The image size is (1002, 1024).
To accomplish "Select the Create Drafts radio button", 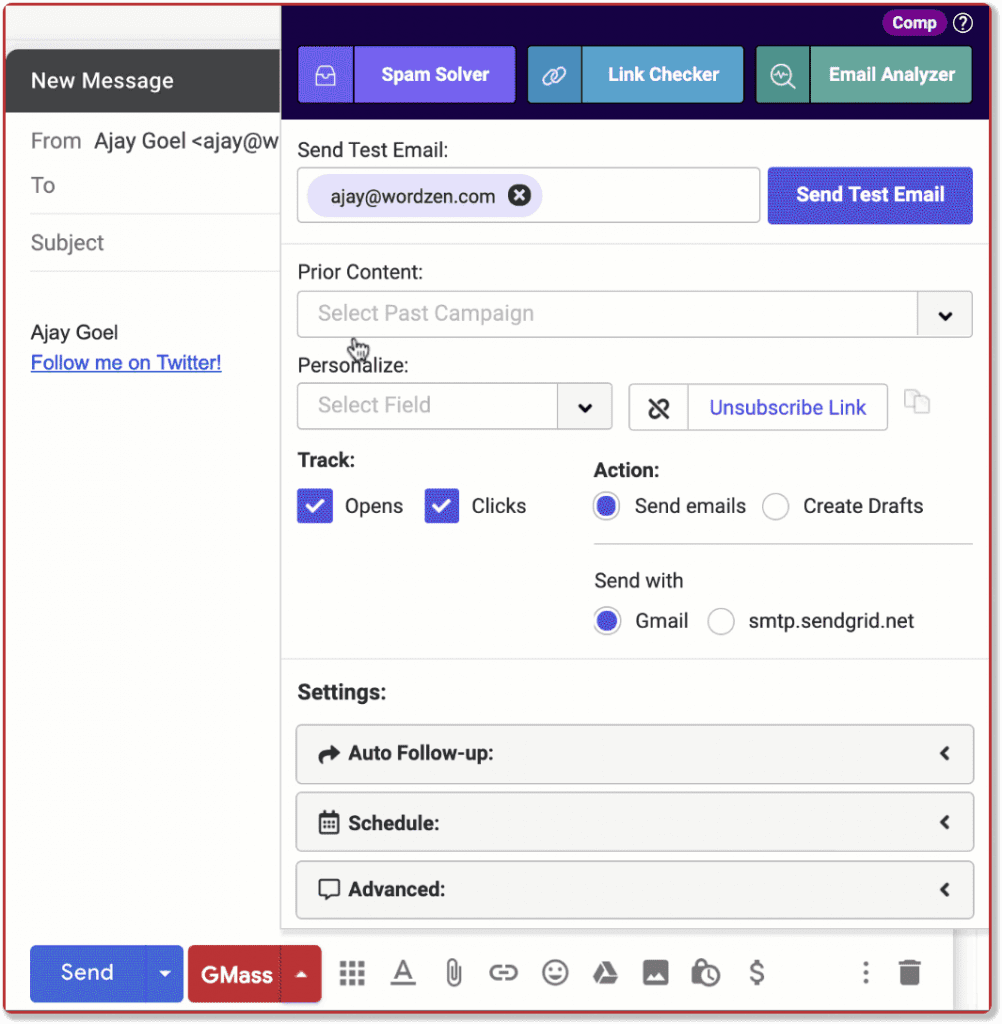I will [775, 506].
